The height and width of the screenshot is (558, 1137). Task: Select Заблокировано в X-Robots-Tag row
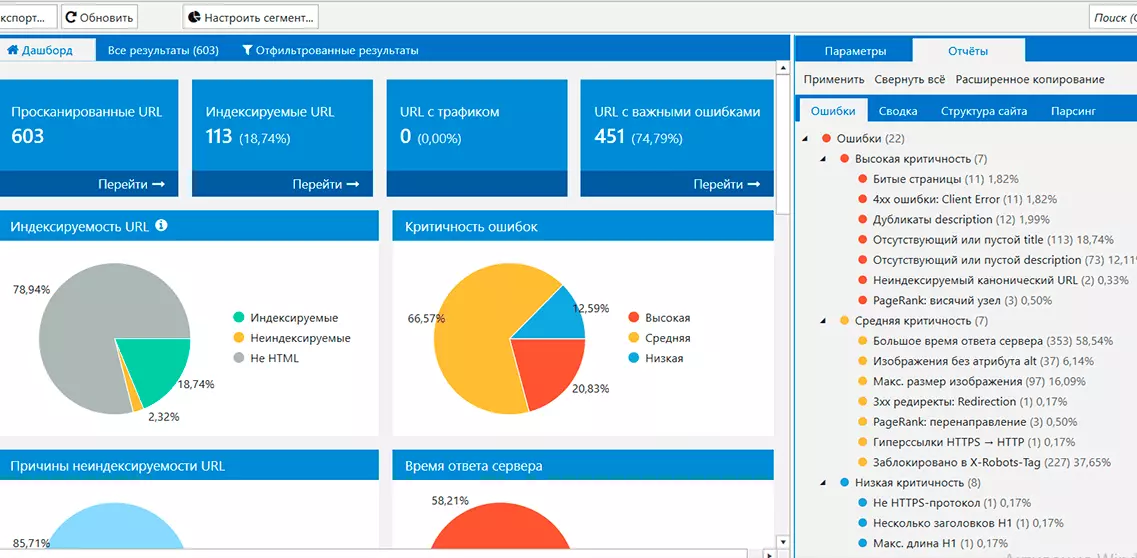pyautogui.click(x=984, y=462)
